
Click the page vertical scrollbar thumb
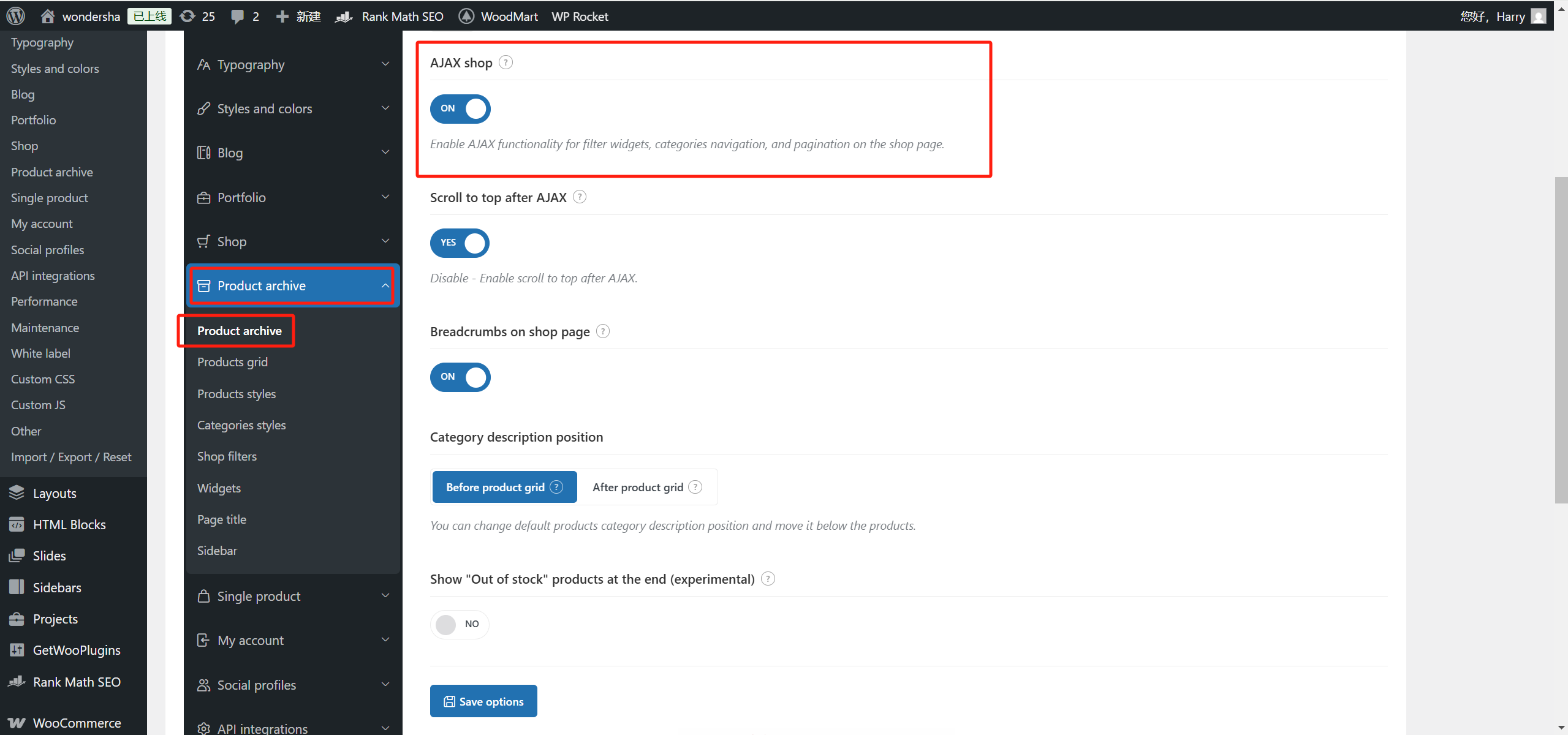pyautogui.click(x=1561, y=340)
